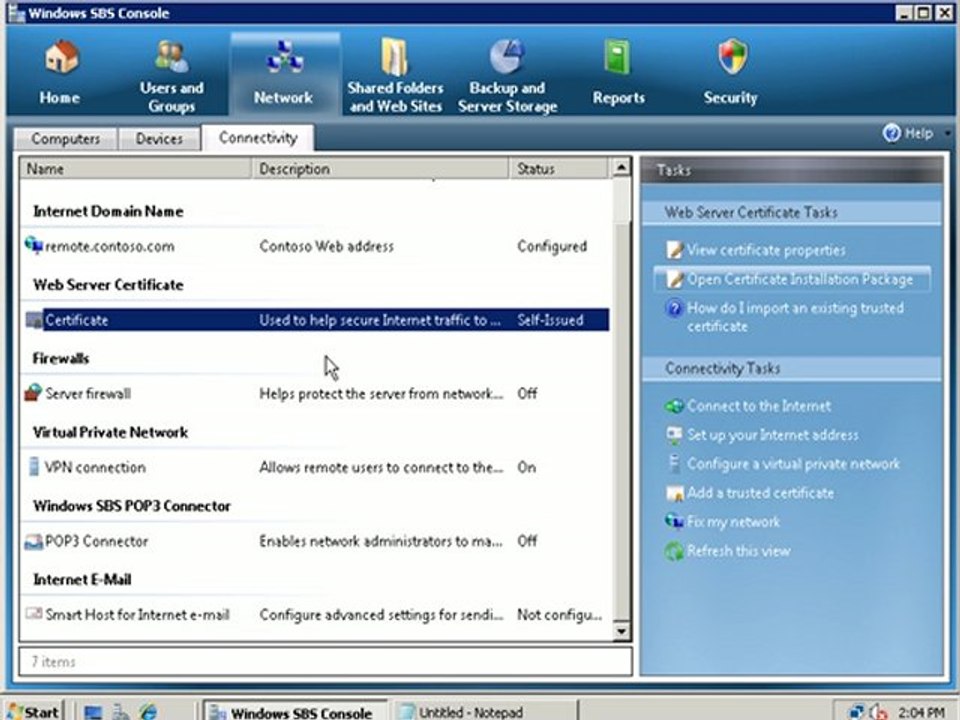Click Show Desktop quick launch icon
960x720 pixels.
(93, 712)
